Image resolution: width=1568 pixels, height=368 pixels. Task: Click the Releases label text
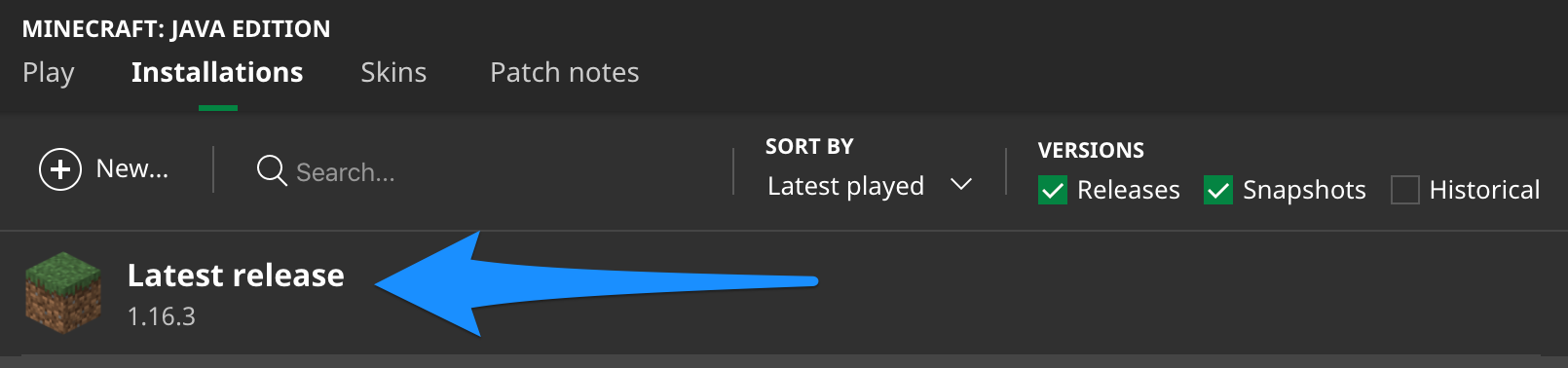(x=1129, y=190)
